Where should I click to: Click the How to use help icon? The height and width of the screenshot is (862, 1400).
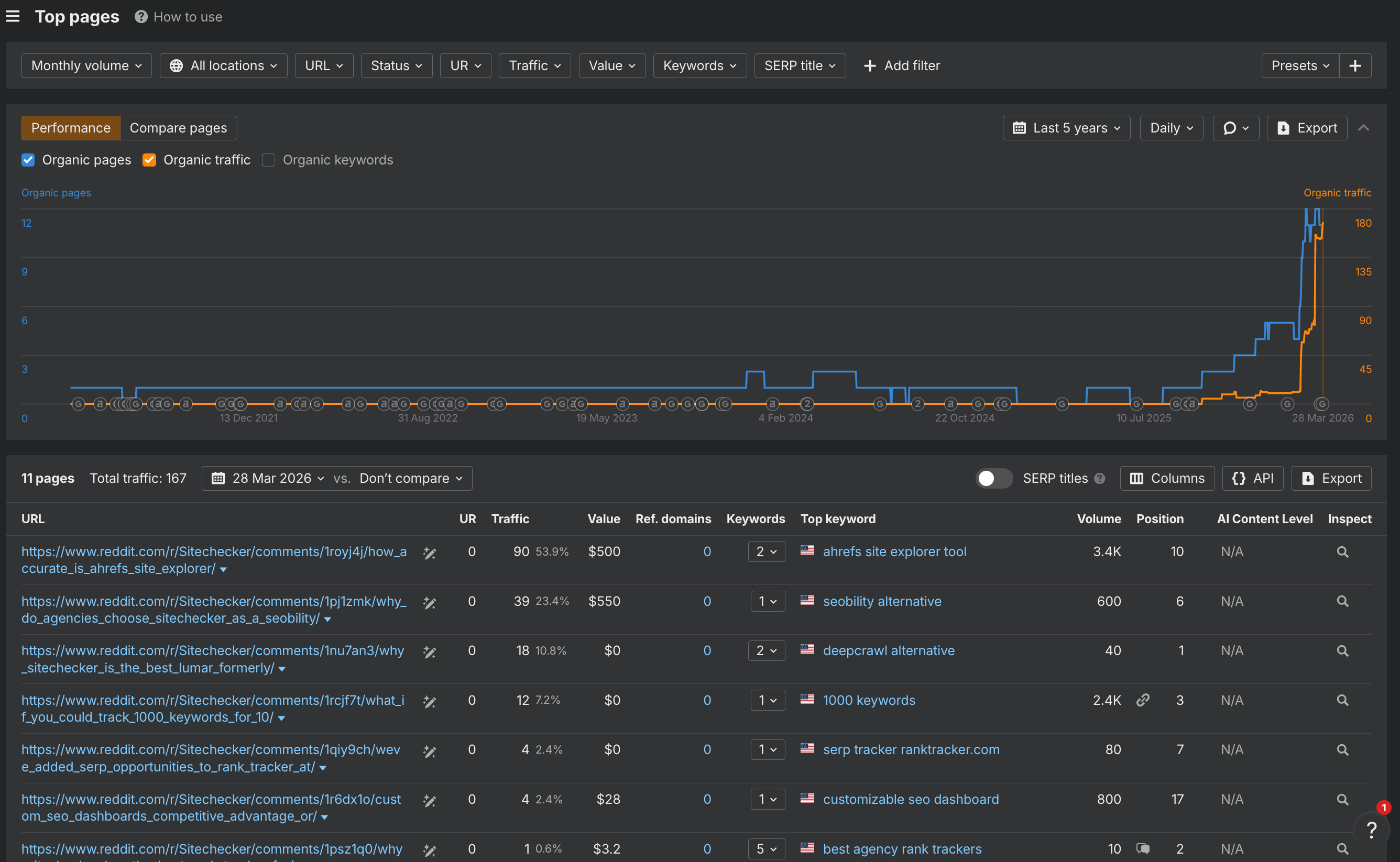[x=141, y=17]
